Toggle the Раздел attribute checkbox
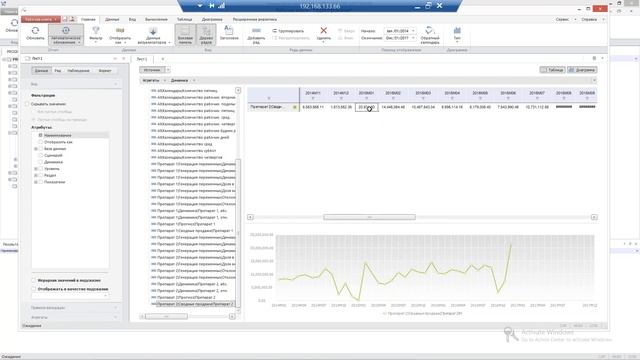Screen dimensions: 640x360 click(x=40, y=175)
